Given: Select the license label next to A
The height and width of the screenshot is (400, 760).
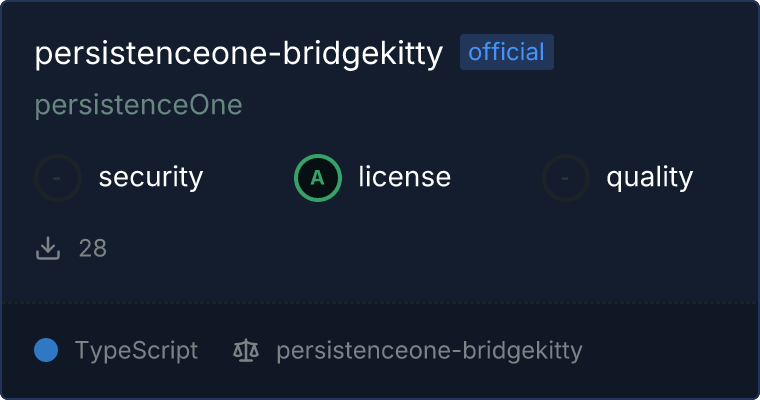Looking at the screenshot, I should click(404, 178).
